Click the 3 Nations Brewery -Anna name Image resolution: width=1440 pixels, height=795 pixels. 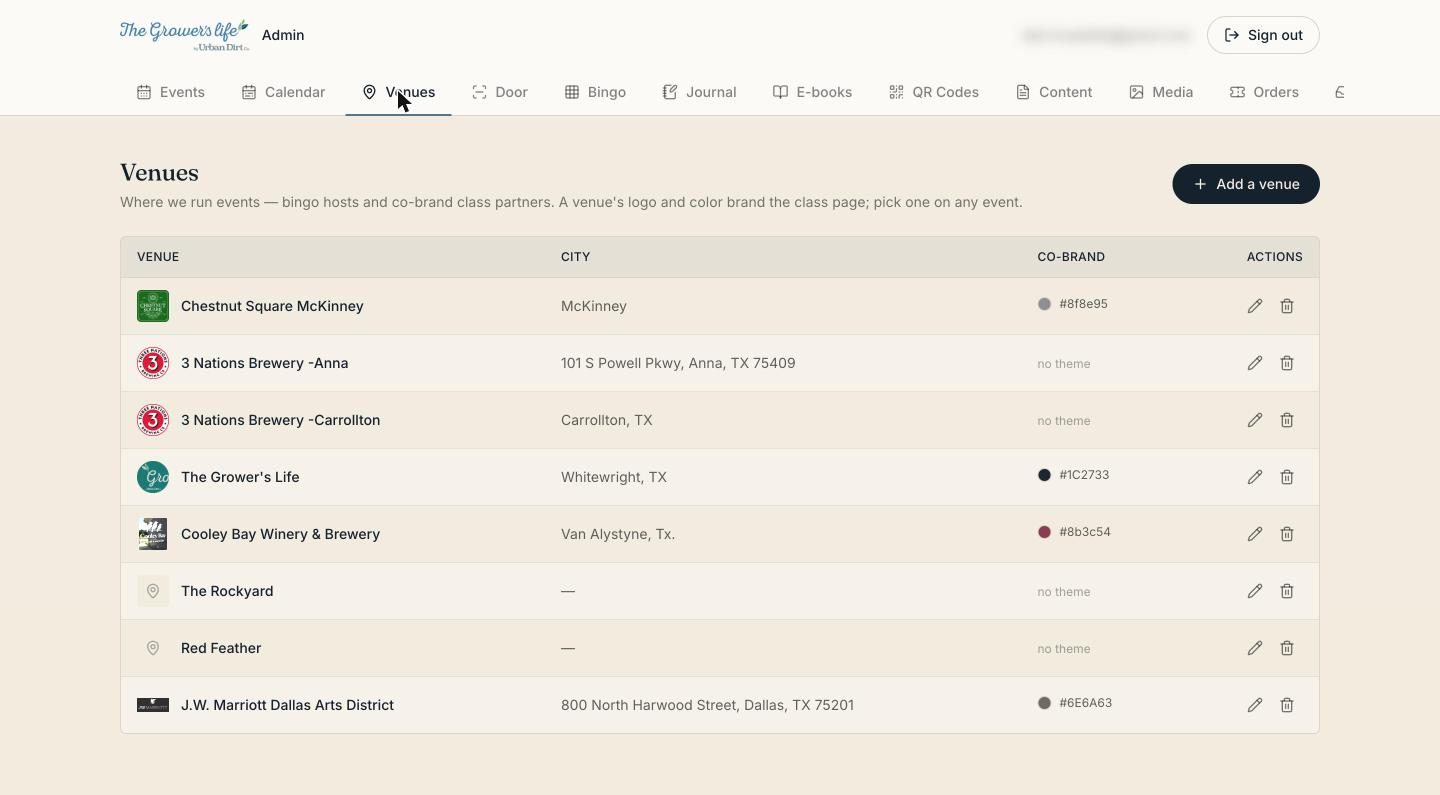pyautogui.click(x=265, y=363)
